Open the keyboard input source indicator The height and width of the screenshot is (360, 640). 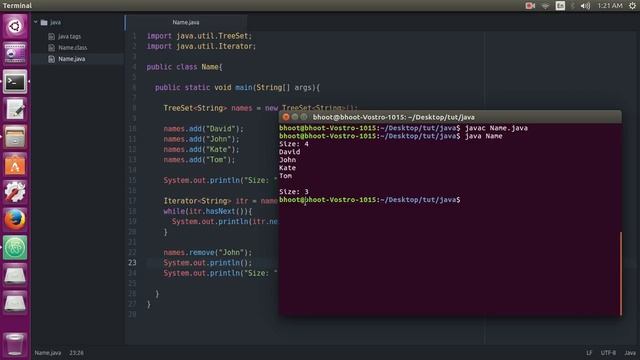coord(560,6)
